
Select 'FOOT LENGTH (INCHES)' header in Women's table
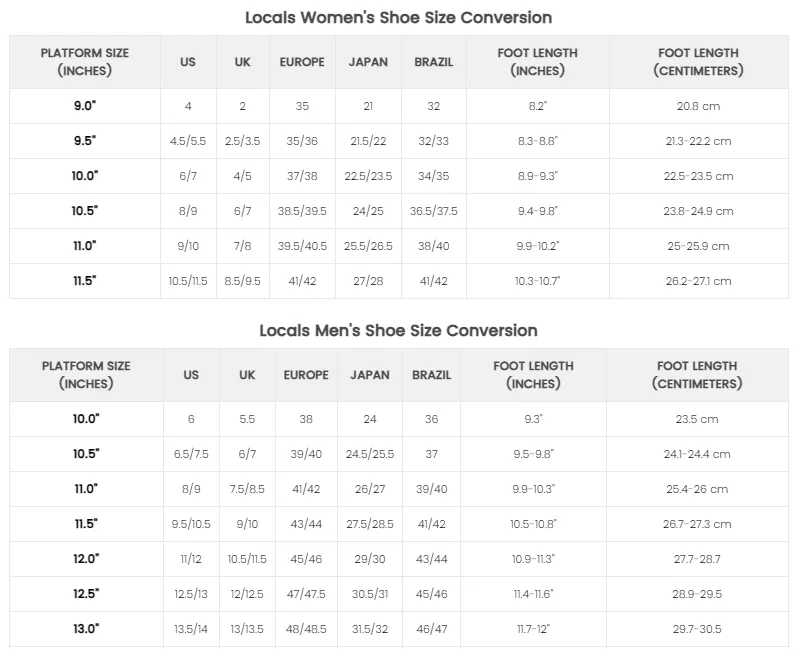pyautogui.click(x=538, y=62)
